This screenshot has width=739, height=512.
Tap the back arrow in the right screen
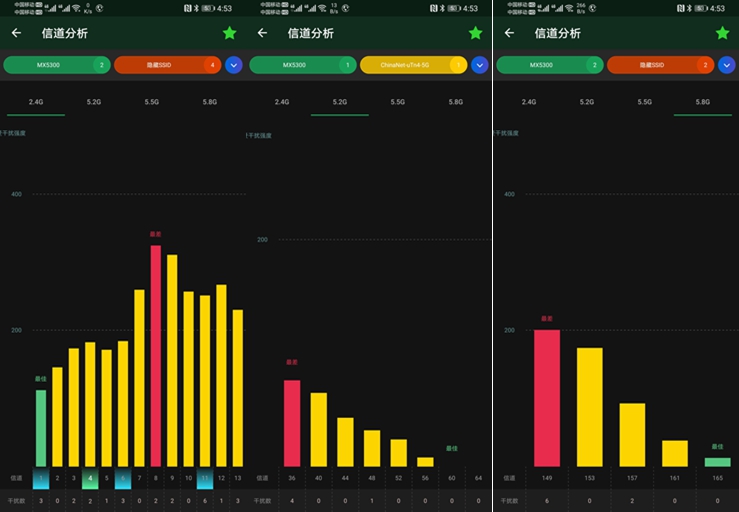point(509,33)
